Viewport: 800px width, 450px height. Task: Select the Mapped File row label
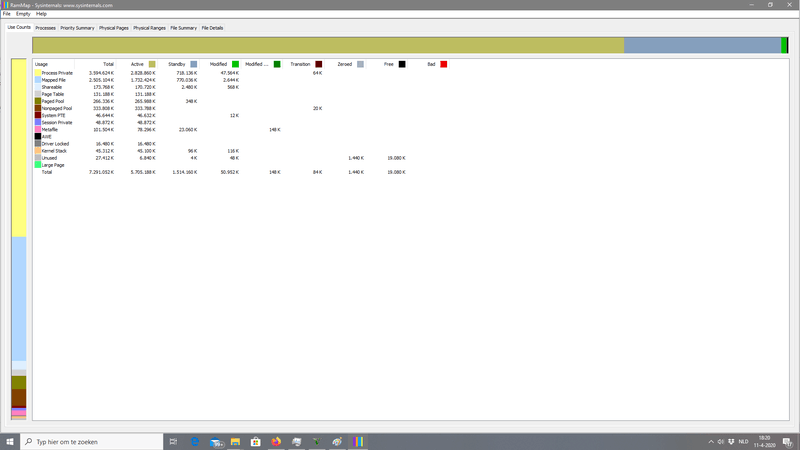click(x=54, y=80)
